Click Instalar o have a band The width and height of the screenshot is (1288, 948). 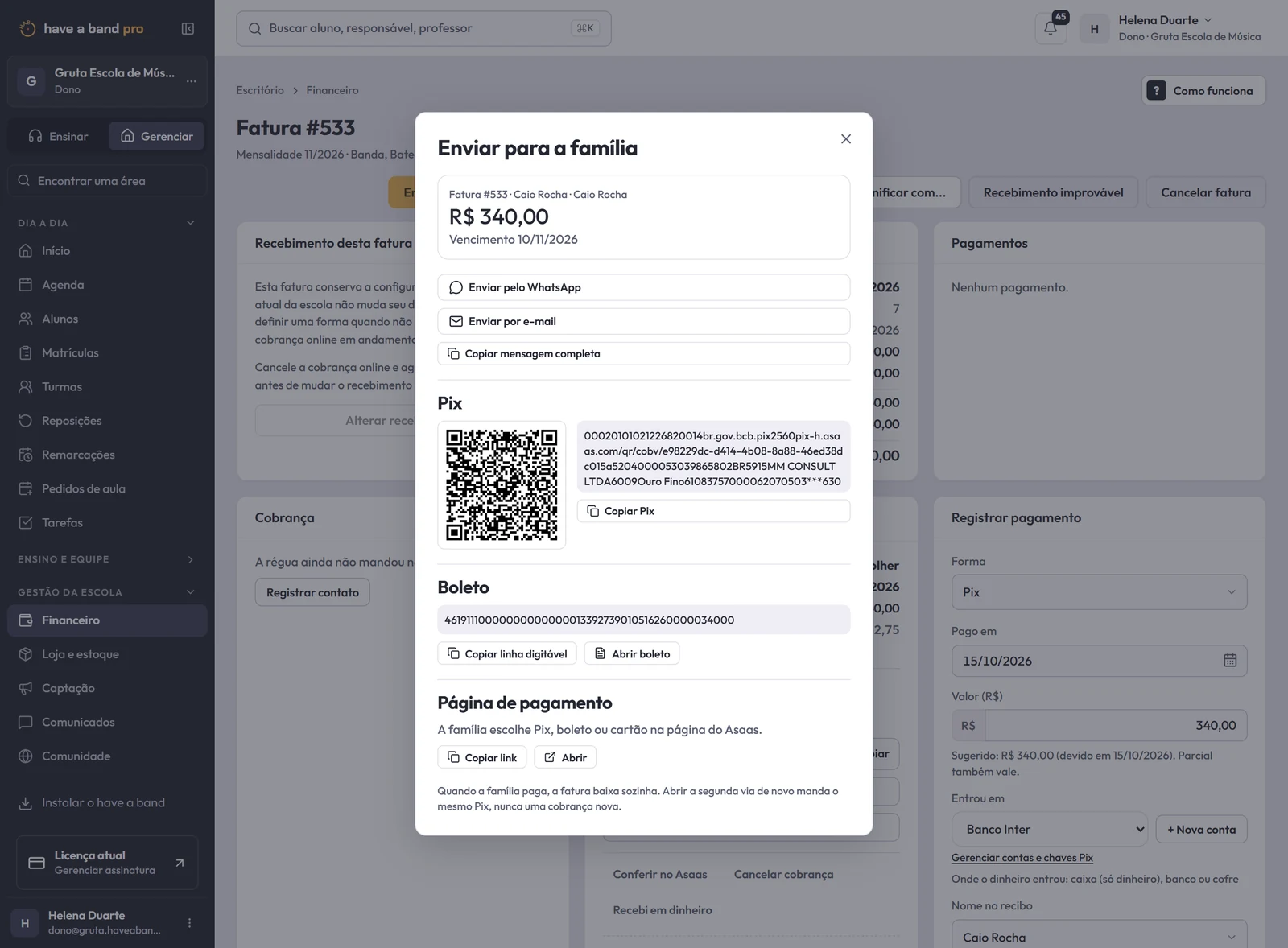click(x=107, y=802)
